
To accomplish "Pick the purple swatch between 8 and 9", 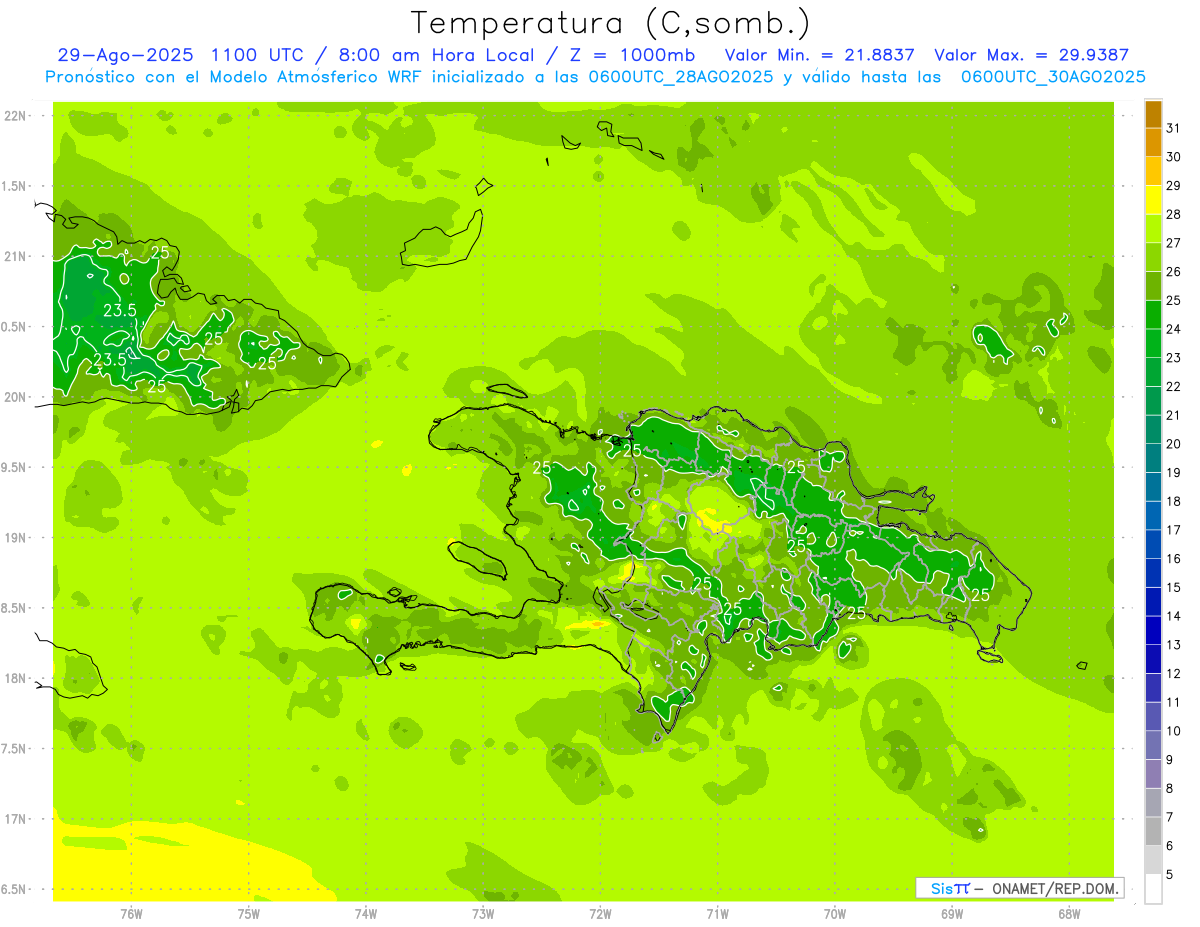I will click(1153, 774).
